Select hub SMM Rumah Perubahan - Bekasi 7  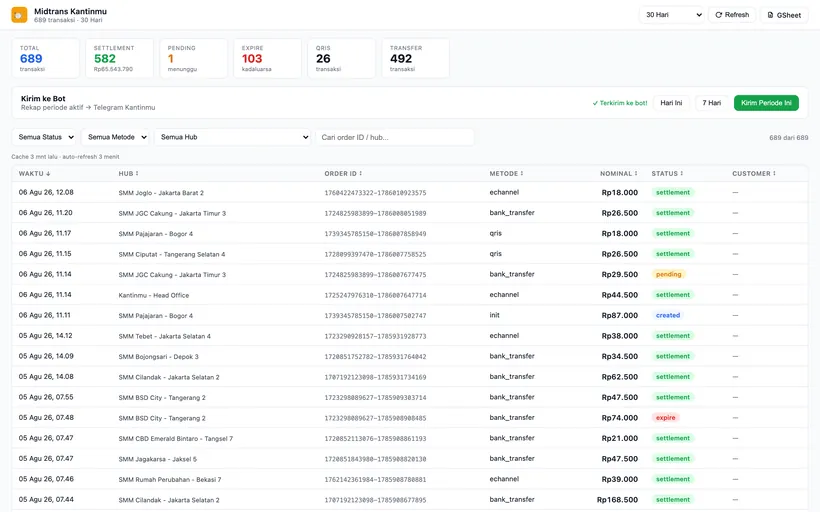pos(170,480)
